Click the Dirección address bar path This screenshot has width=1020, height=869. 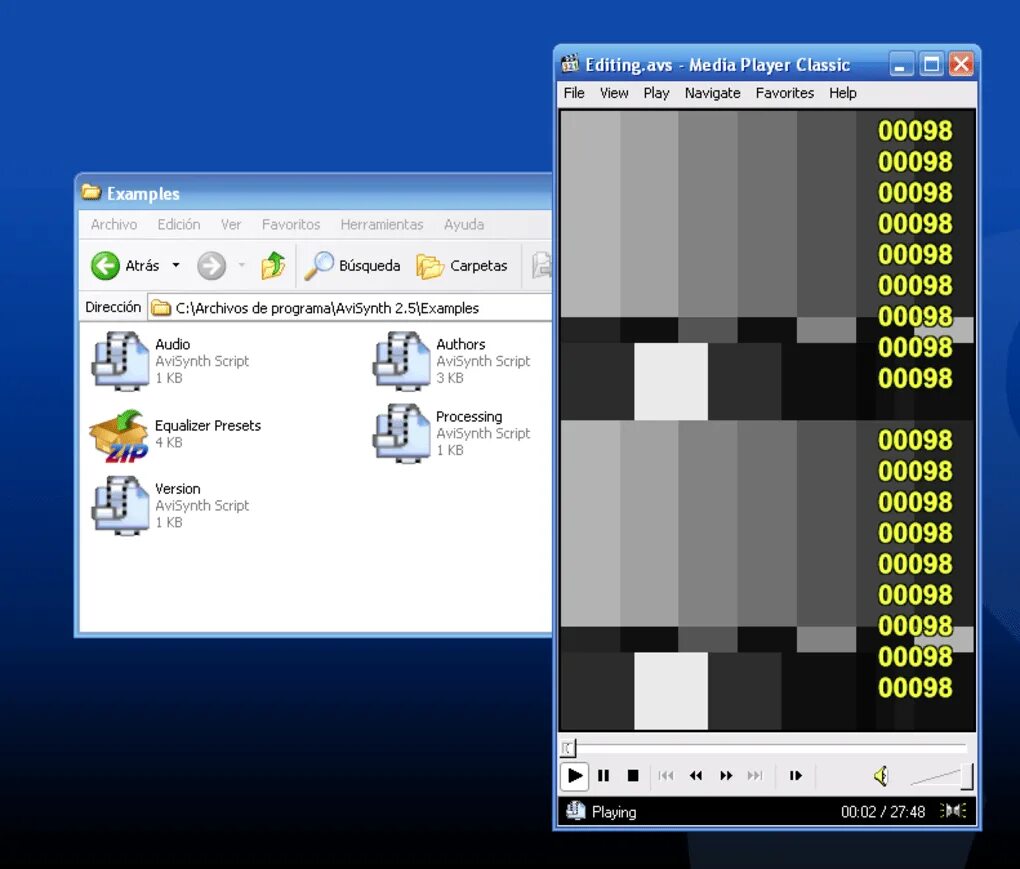[x=327, y=308]
